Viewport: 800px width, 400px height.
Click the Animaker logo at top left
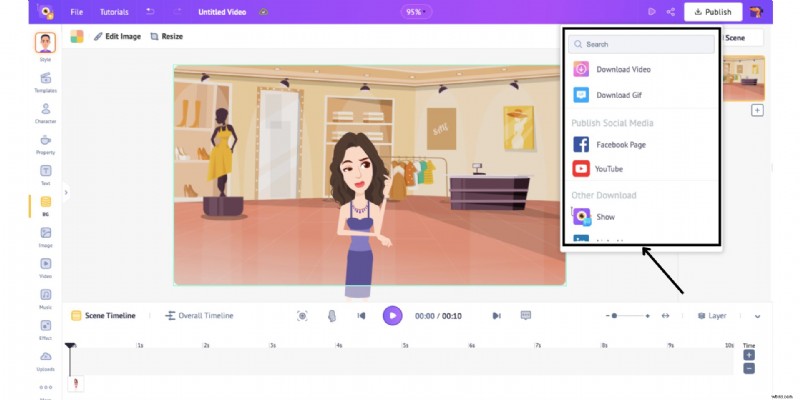[46, 12]
